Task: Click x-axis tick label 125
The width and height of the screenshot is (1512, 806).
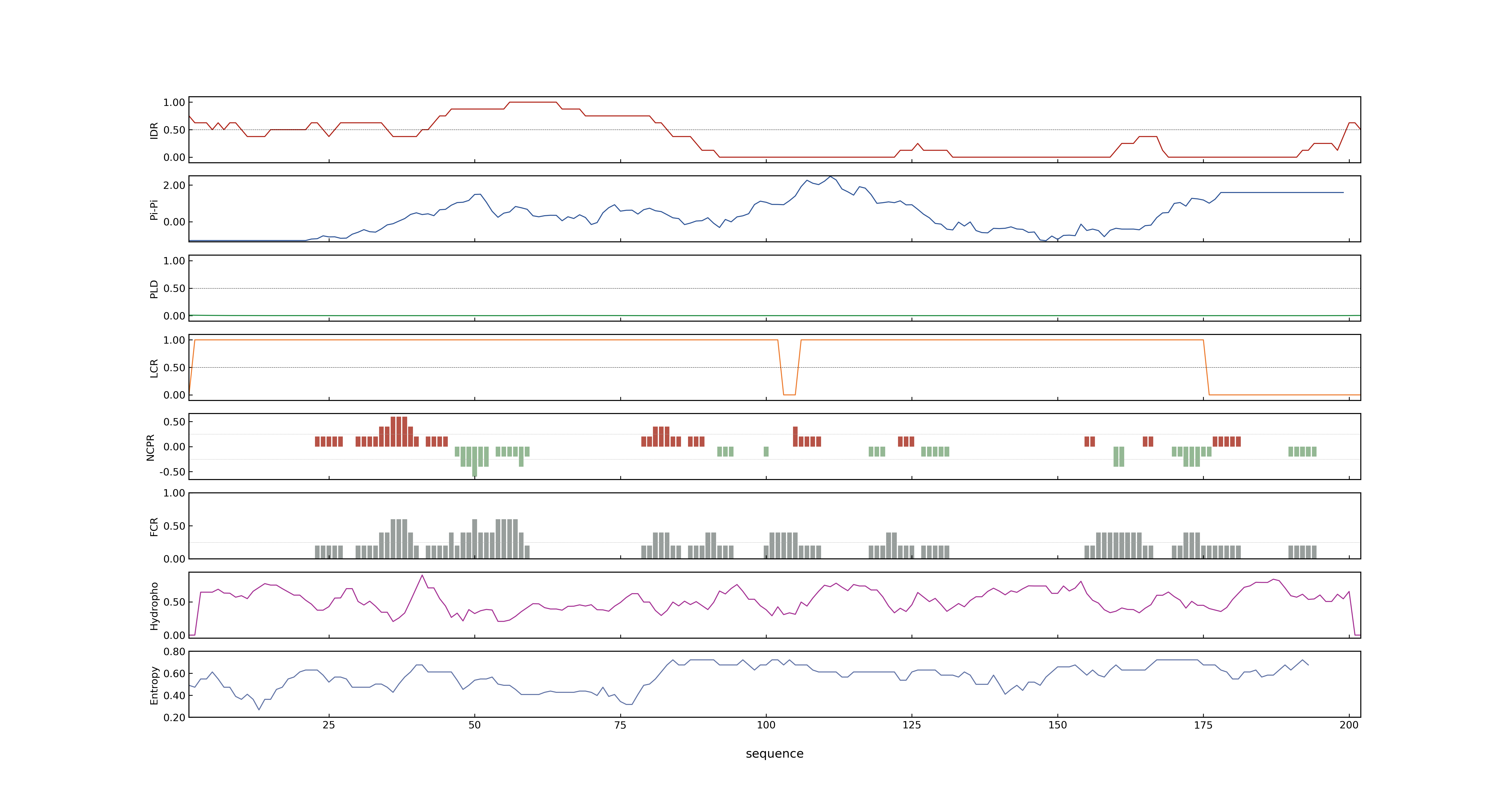Action: [912, 725]
